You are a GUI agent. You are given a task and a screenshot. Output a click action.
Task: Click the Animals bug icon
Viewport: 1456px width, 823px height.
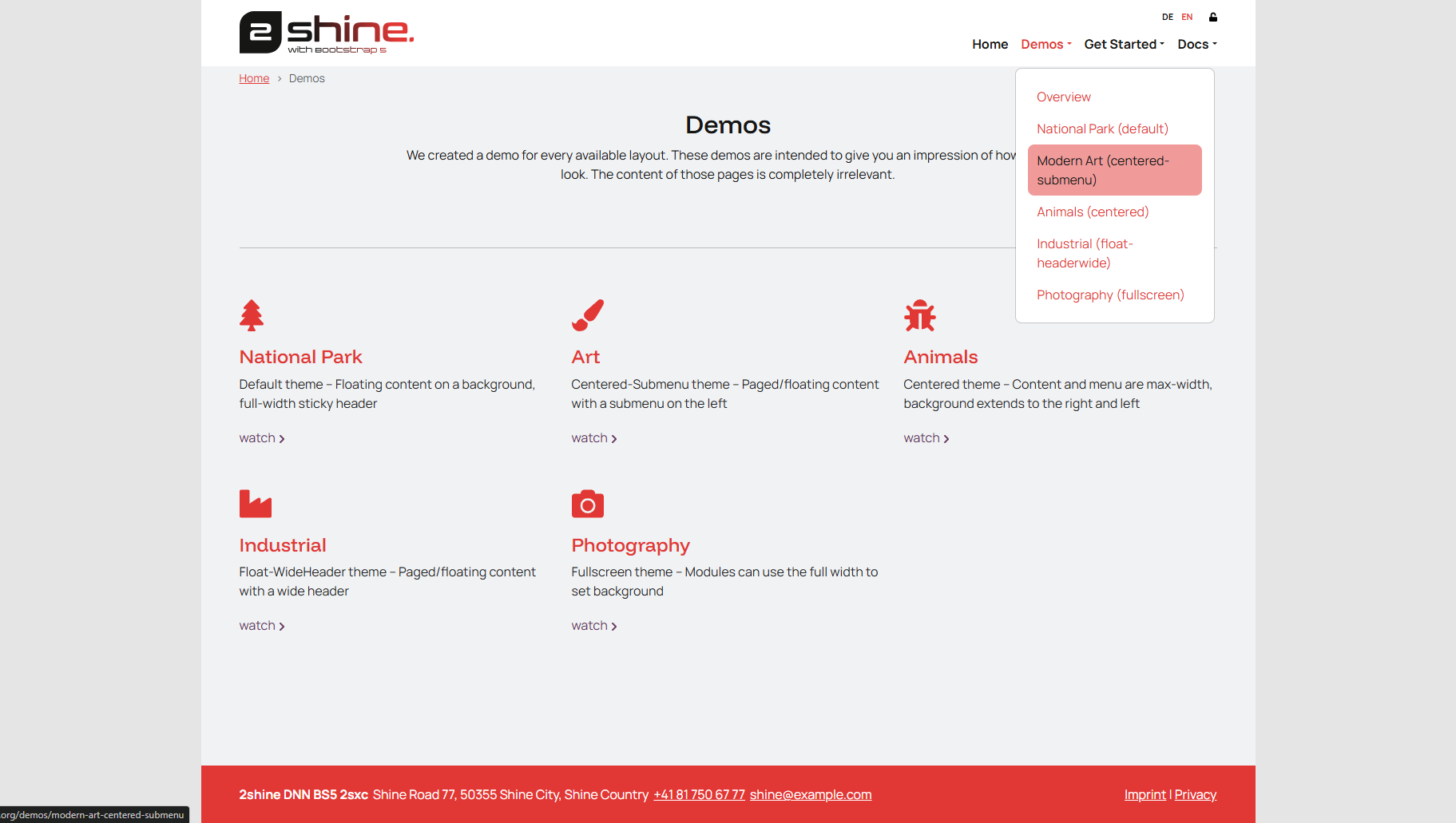tap(919, 315)
